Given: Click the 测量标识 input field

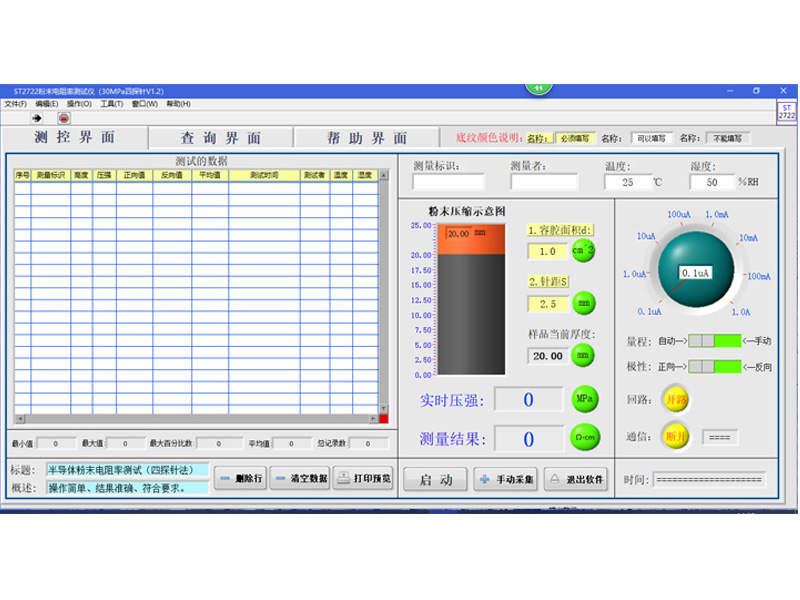Looking at the screenshot, I should coord(448,182).
